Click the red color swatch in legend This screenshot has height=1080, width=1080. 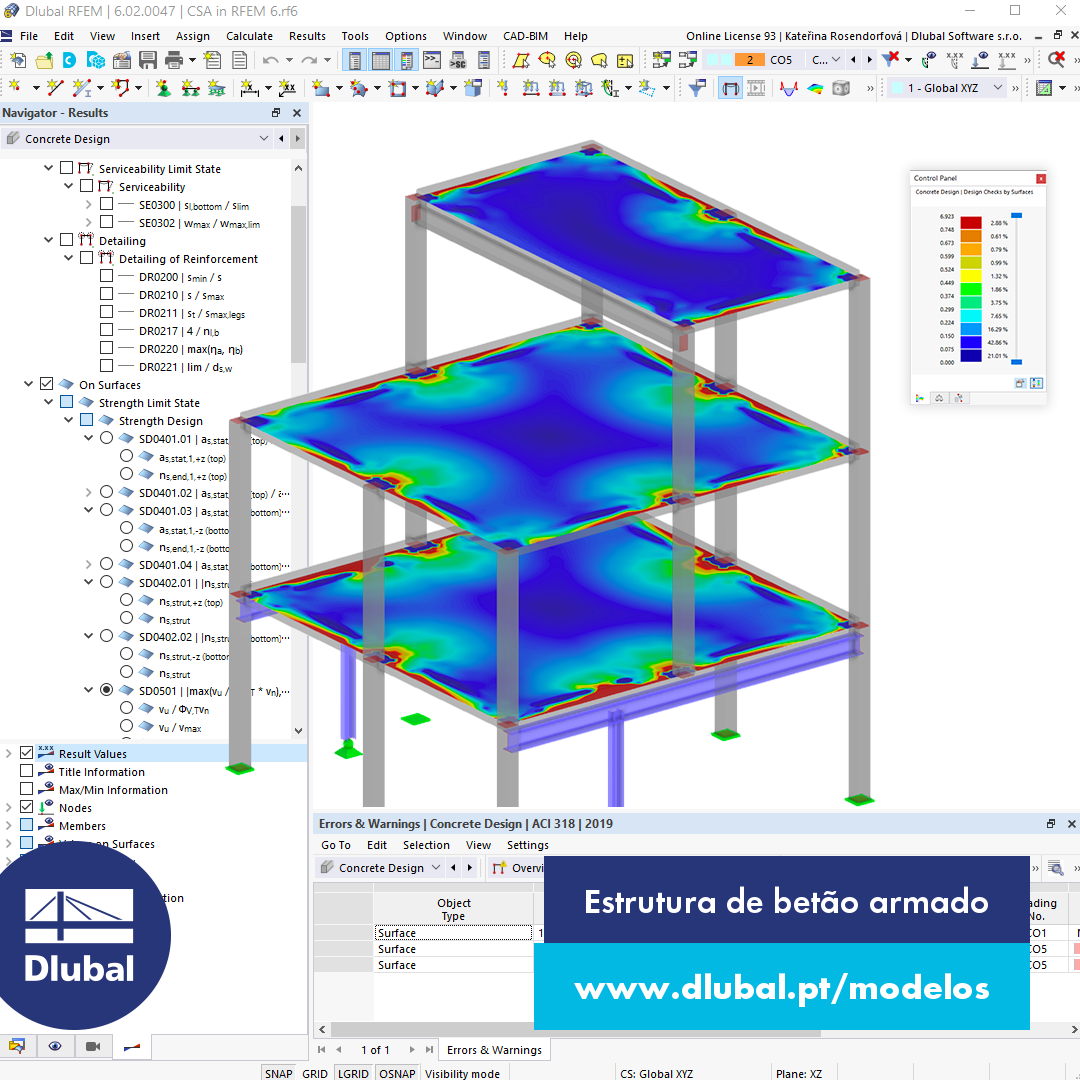coord(970,222)
